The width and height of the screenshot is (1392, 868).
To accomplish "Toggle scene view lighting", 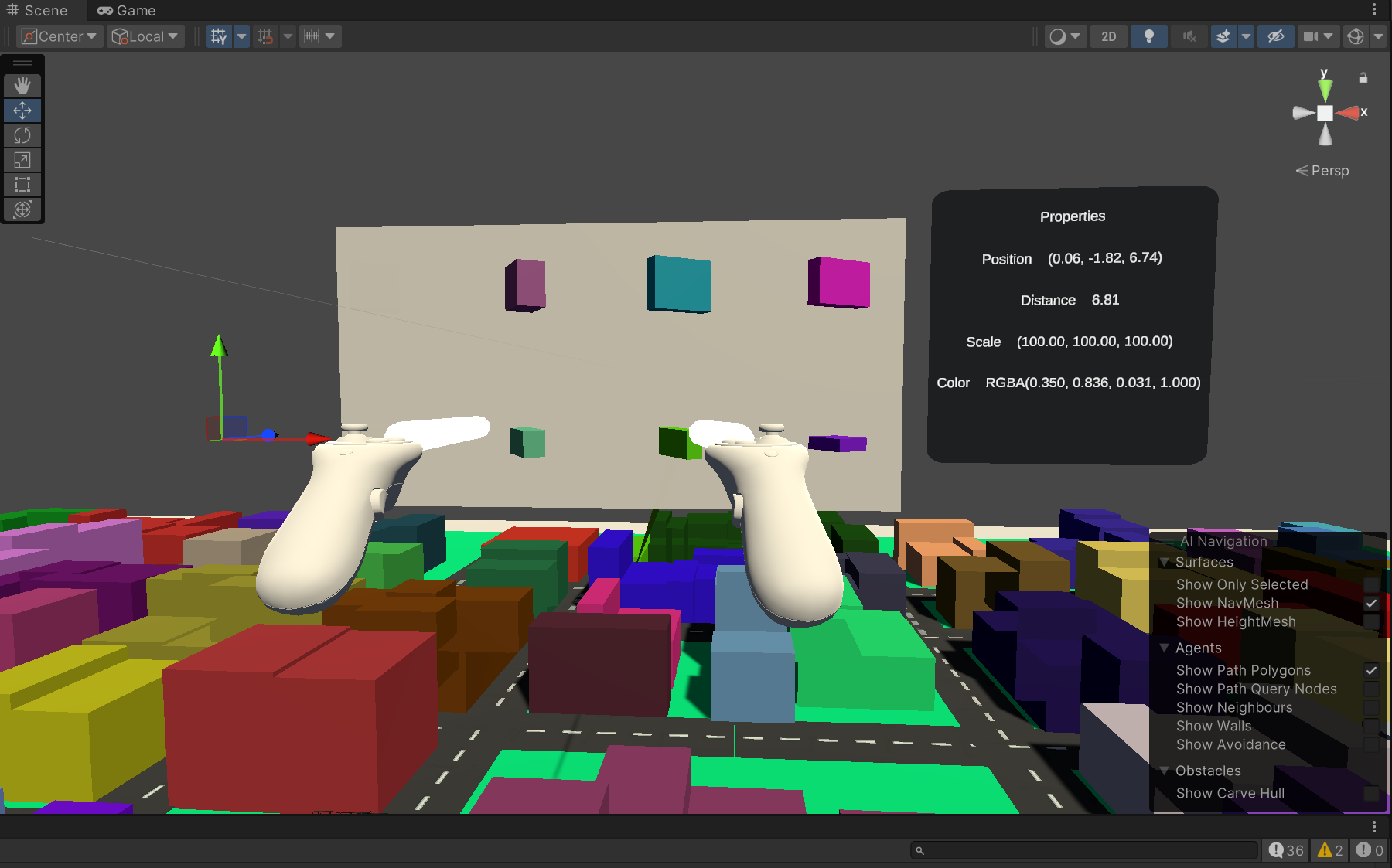I will click(1148, 36).
